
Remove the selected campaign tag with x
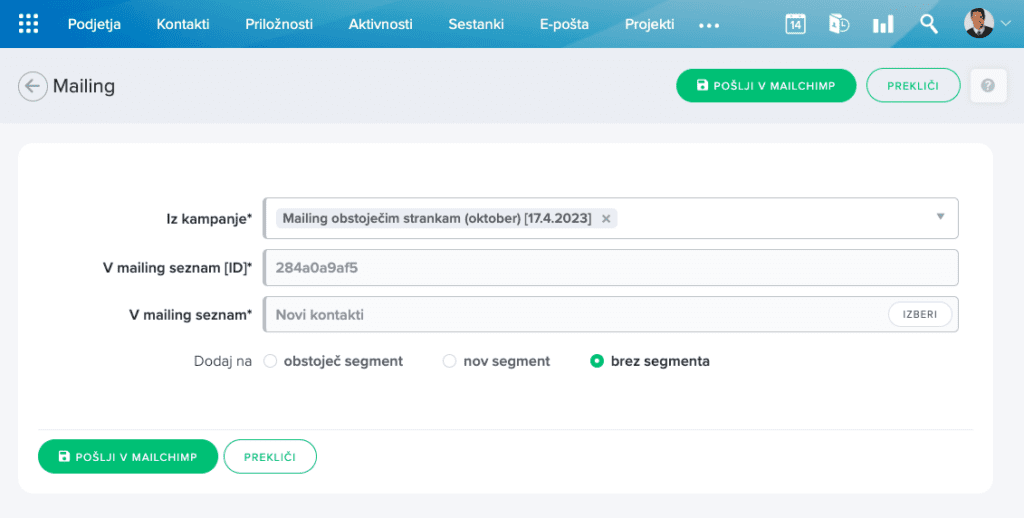click(606, 219)
